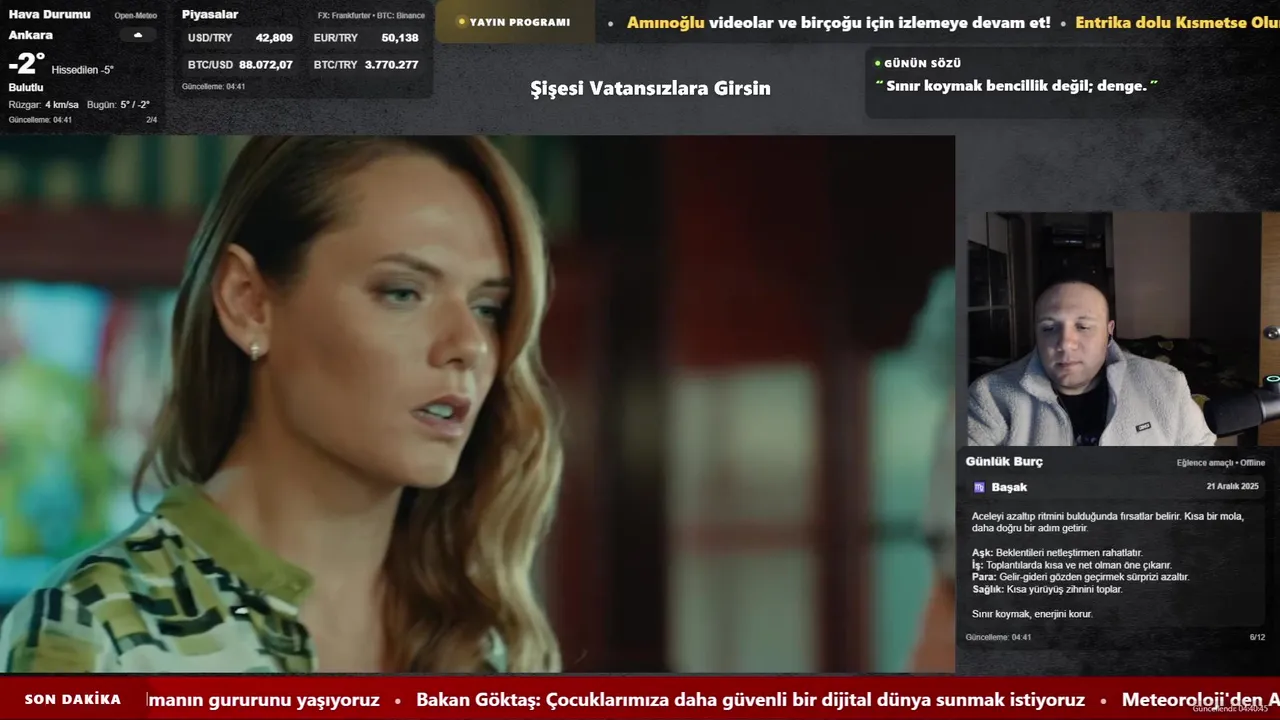Click the Meteoroloji'den ticker headline
The height and width of the screenshot is (720, 1280).
coord(1200,700)
